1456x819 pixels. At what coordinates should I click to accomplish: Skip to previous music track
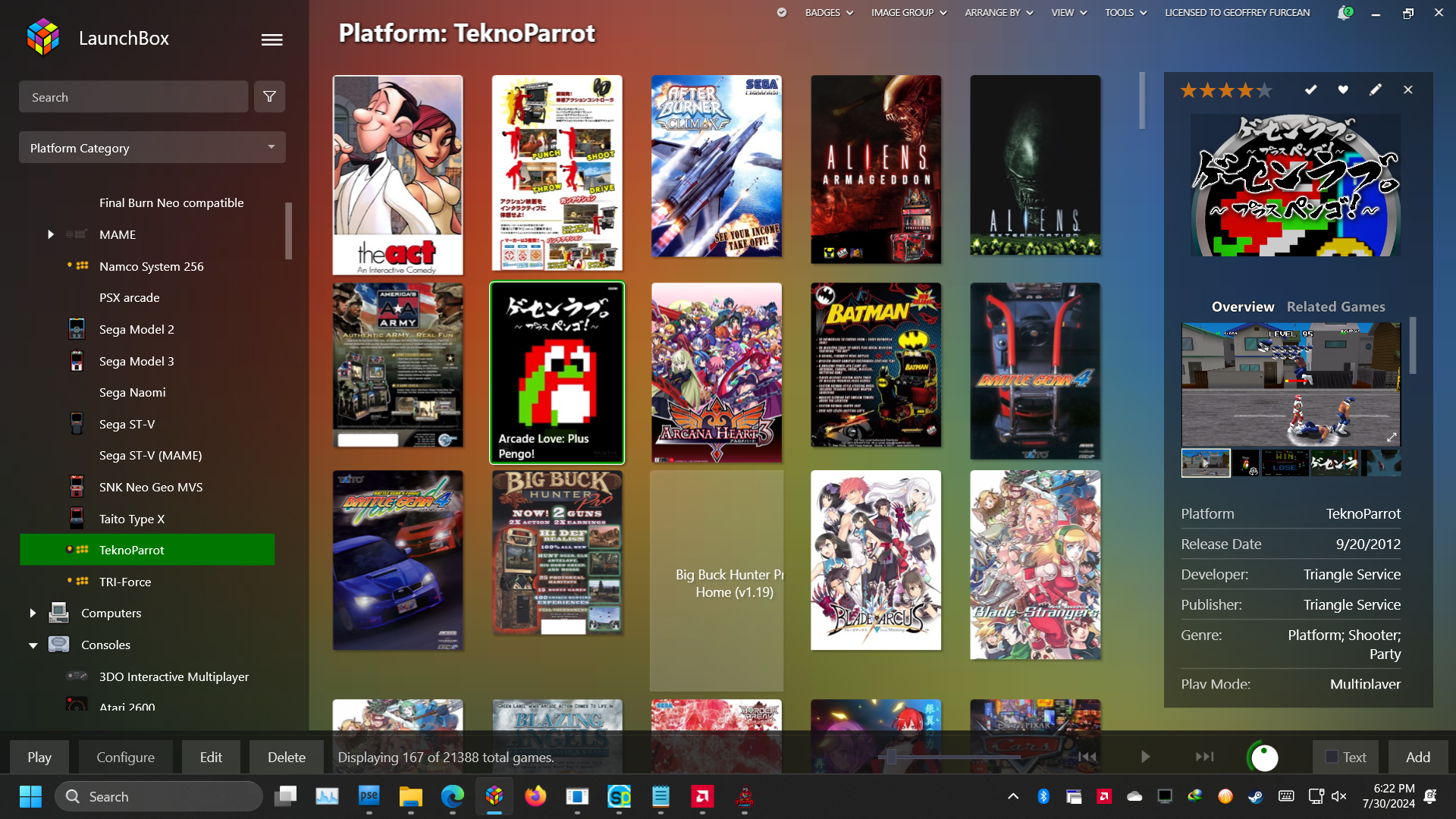(x=1087, y=757)
